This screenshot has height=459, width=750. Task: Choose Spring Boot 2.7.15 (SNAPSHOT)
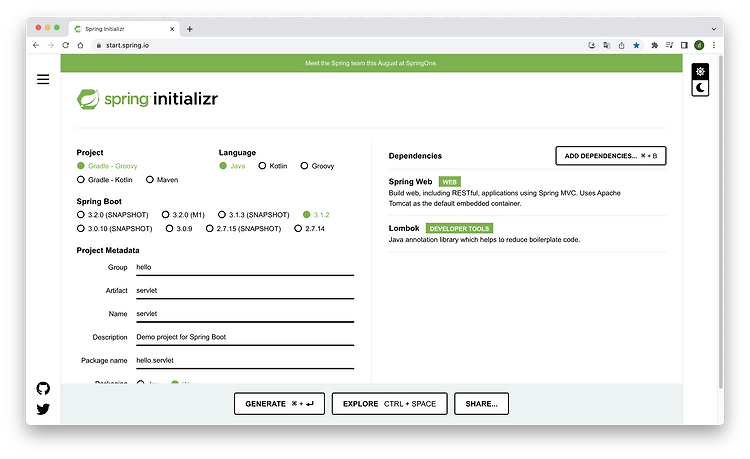coord(244,229)
